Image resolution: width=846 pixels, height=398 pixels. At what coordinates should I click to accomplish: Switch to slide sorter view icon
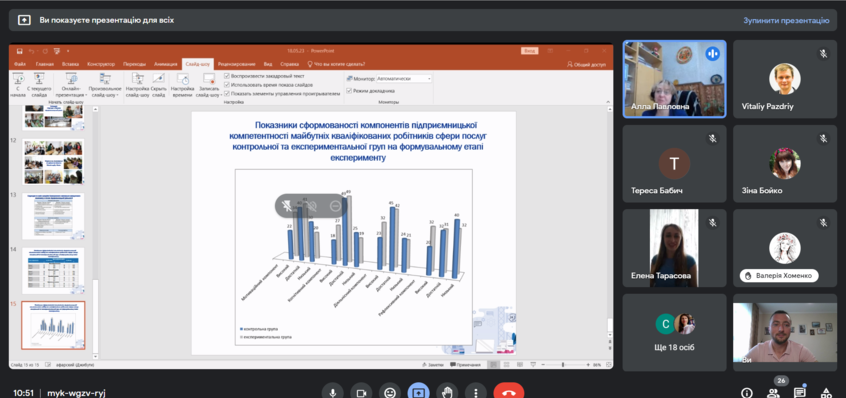click(506, 365)
